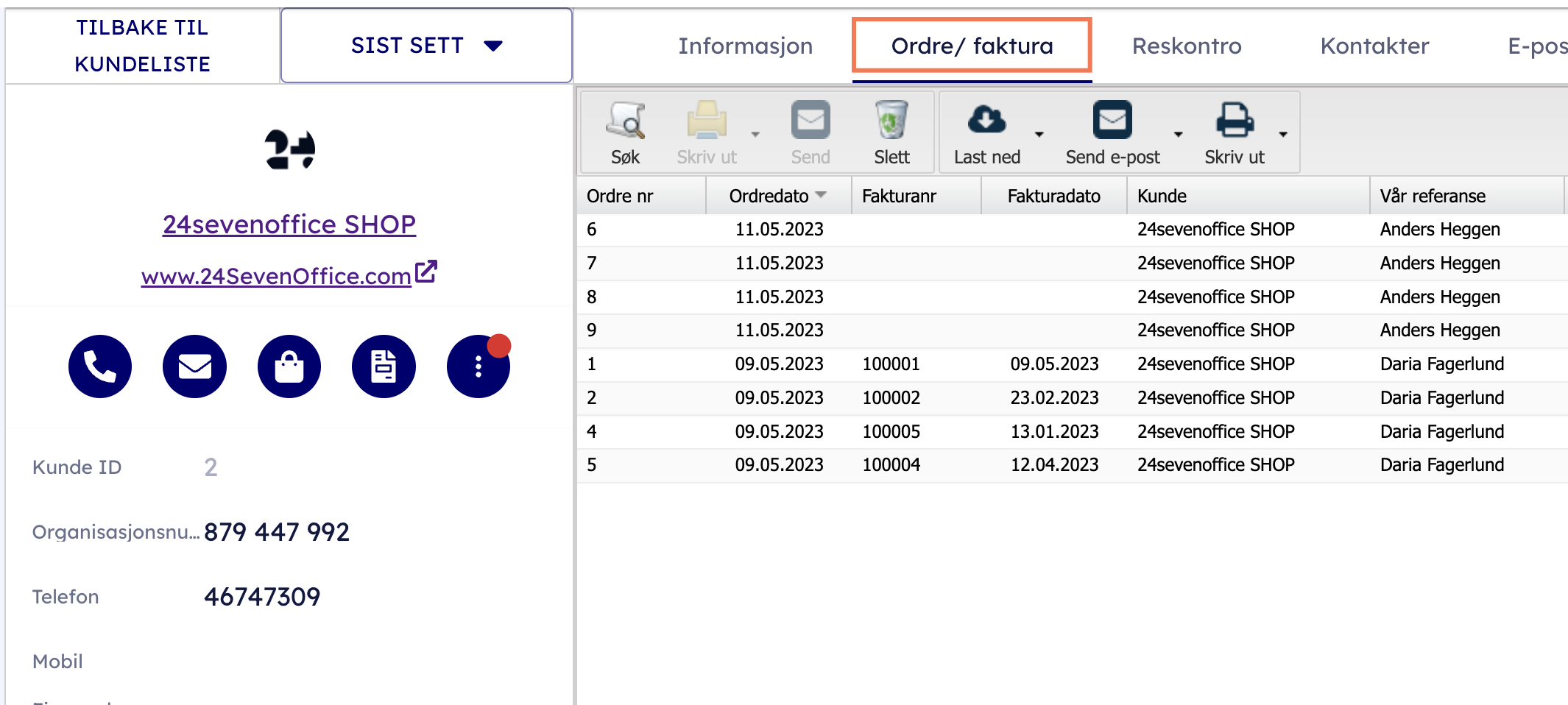Go back via Tilbake til kundeliste
Viewport: 1568px width, 705px height.
[x=143, y=46]
